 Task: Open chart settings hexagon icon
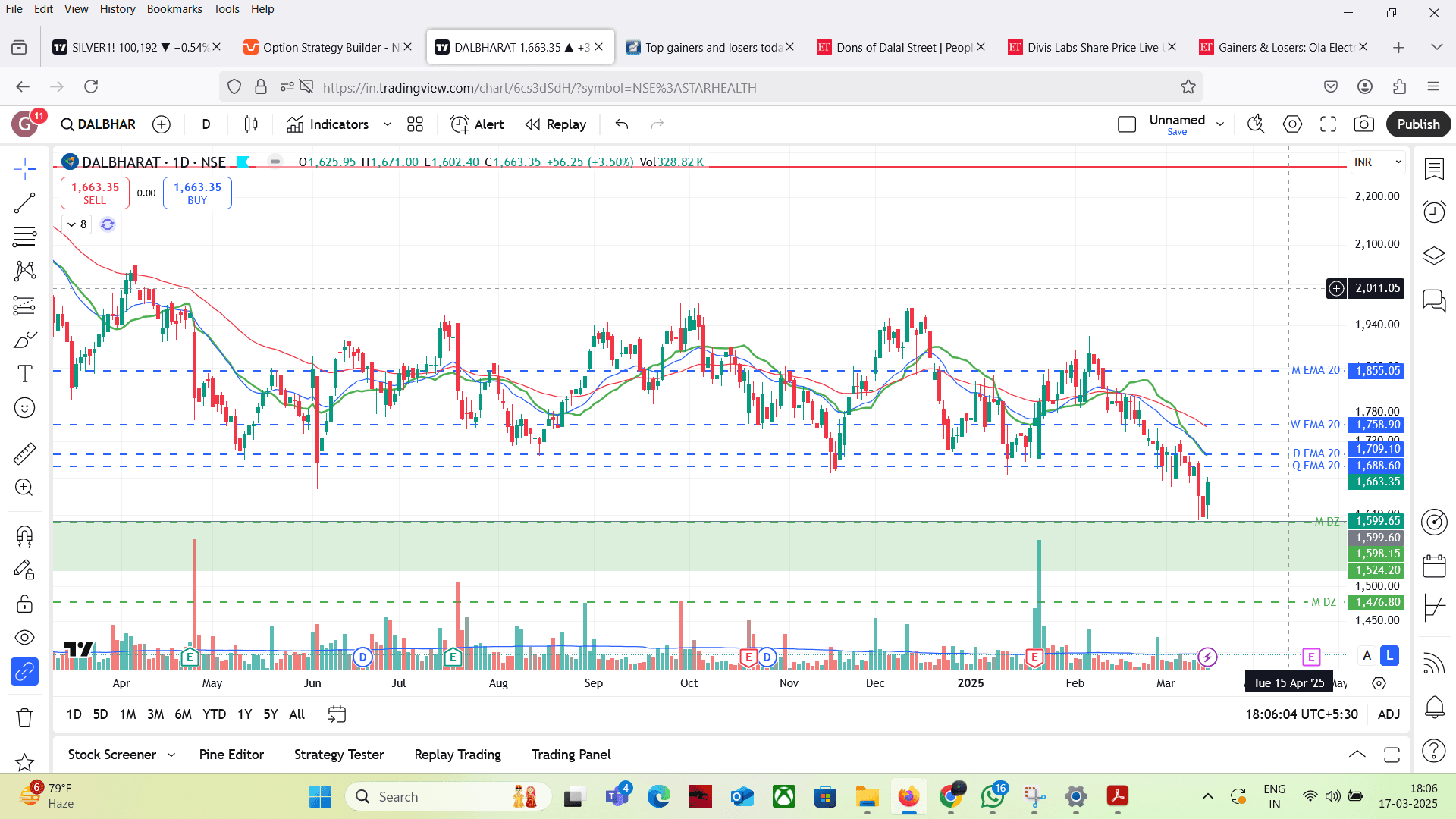click(1292, 124)
